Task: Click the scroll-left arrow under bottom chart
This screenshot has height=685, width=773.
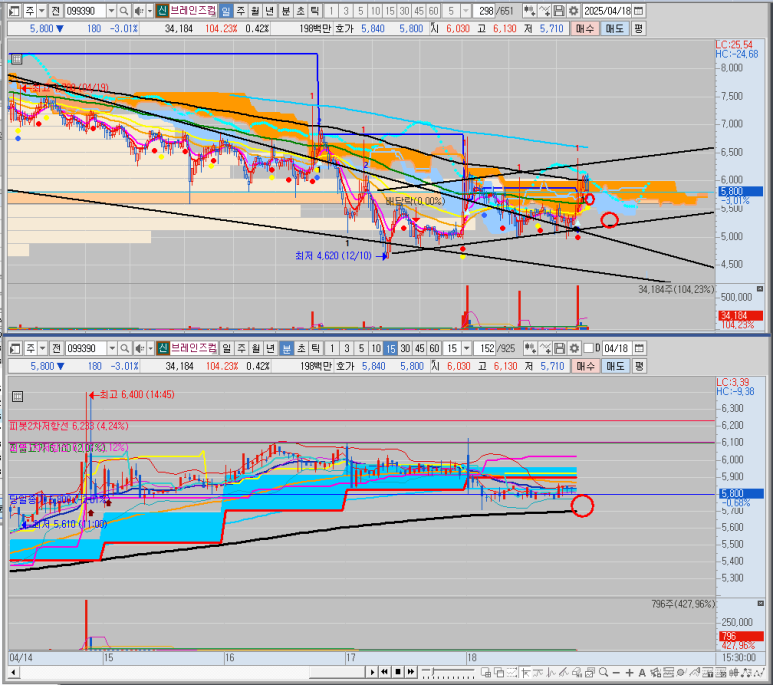Action: tap(13, 672)
